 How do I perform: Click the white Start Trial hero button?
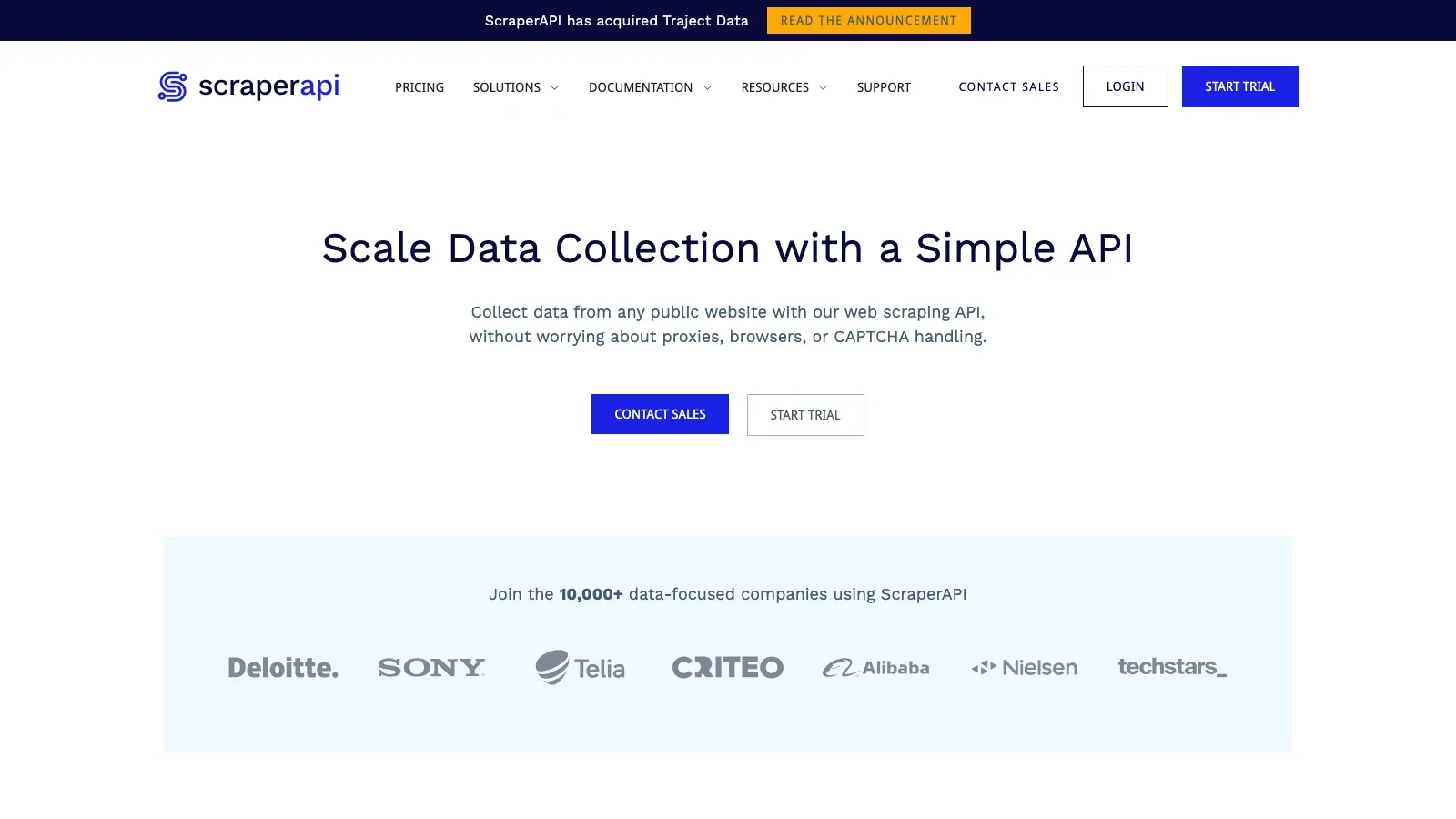(x=805, y=415)
